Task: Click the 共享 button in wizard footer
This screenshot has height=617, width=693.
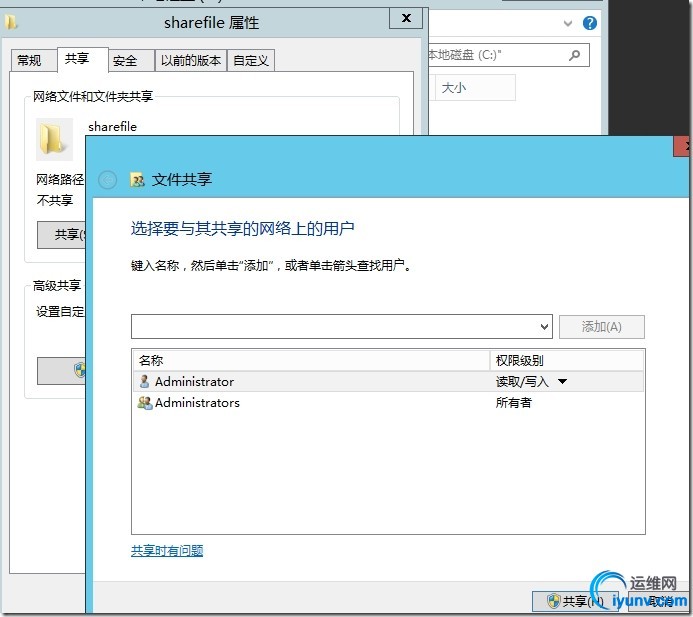Action: [575, 601]
